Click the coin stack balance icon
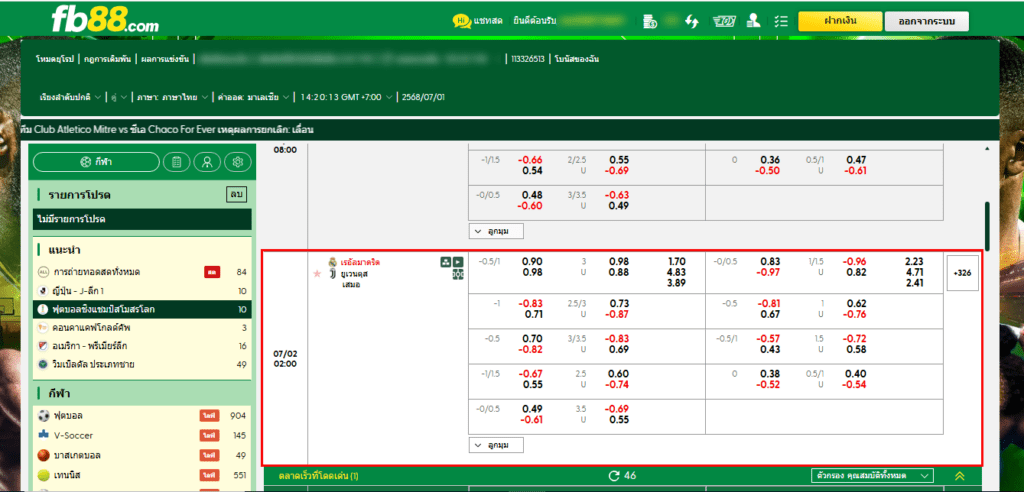1024x492 pixels. [x=650, y=21]
